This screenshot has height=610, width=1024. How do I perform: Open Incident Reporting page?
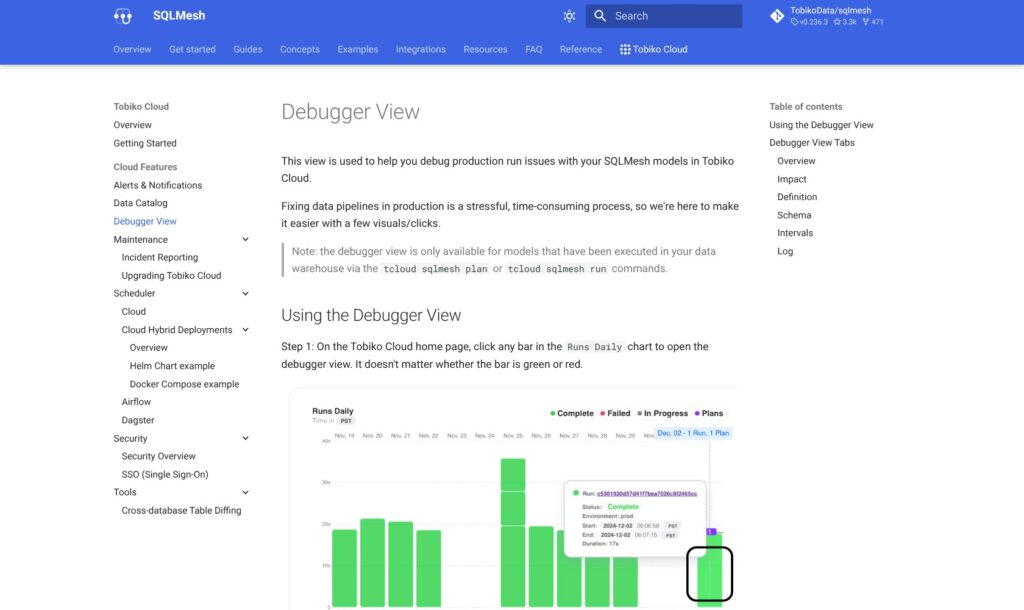coord(159,257)
